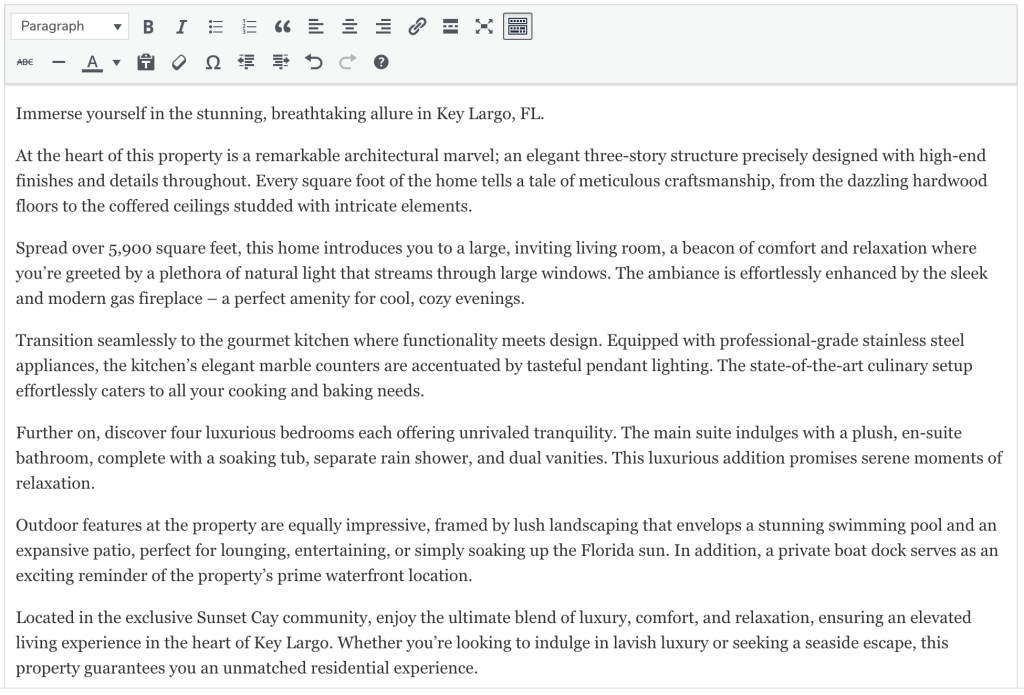The image size is (1024, 695).
Task: Insert a numbered list
Action: click(249, 27)
